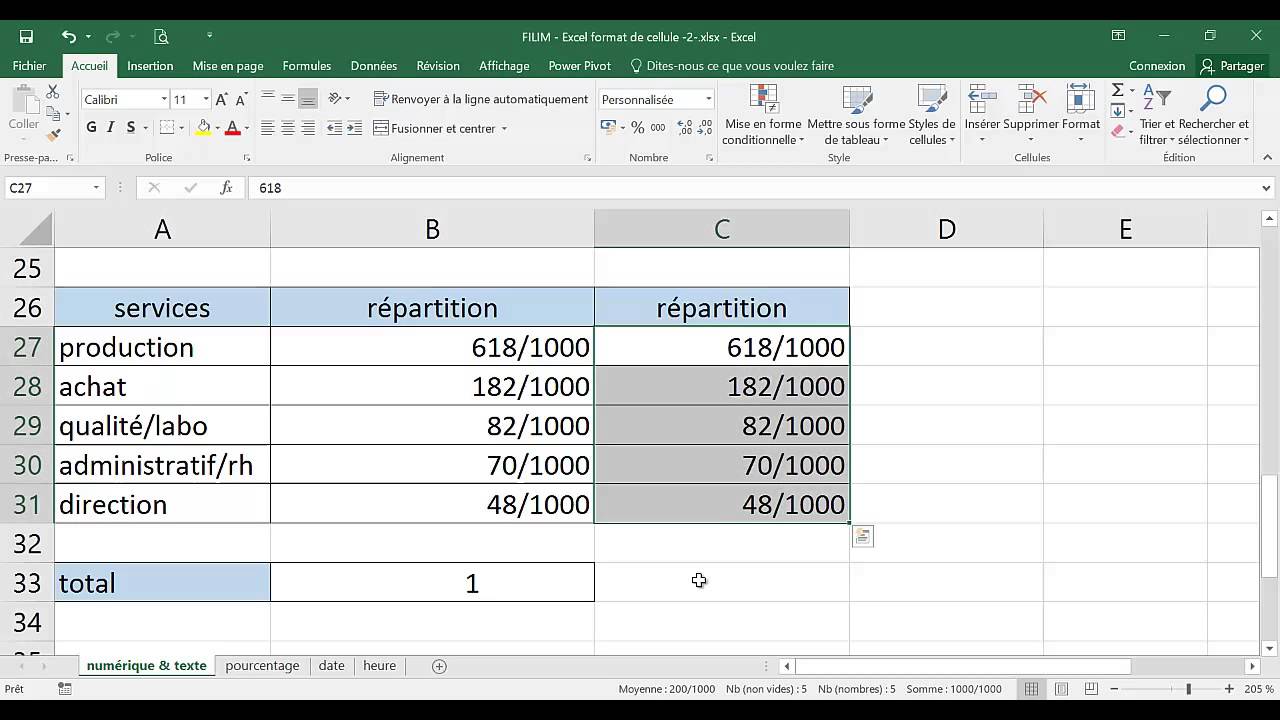Save the workbook using the floppy icon
This screenshot has width=1280, height=720.
click(26, 36)
